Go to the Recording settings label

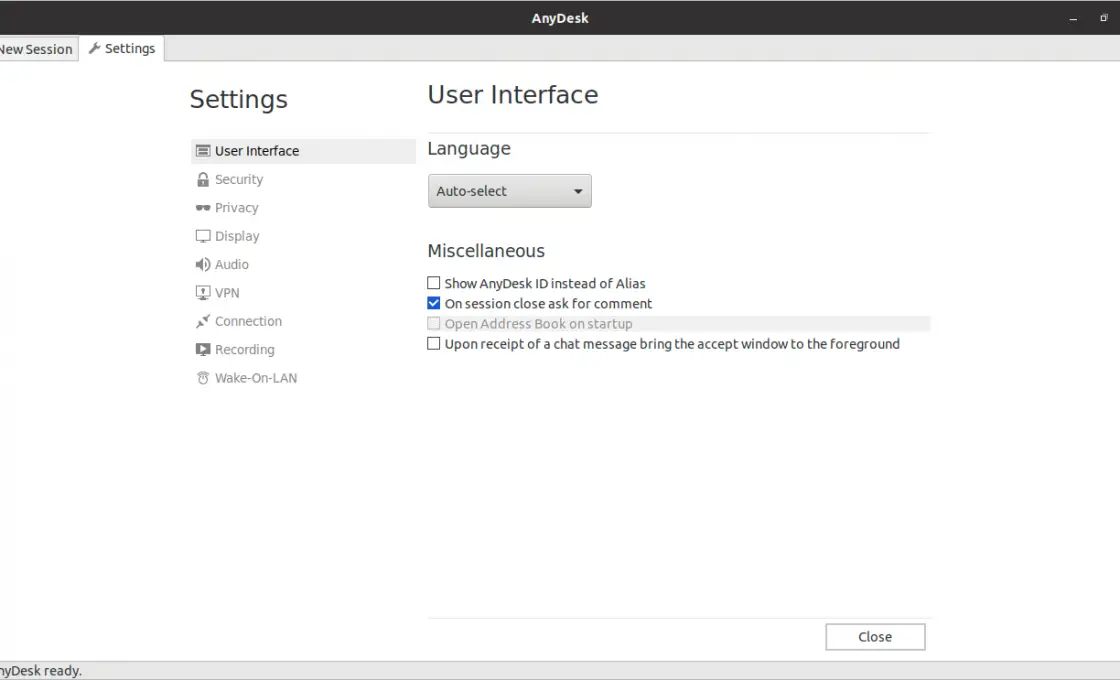click(244, 349)
